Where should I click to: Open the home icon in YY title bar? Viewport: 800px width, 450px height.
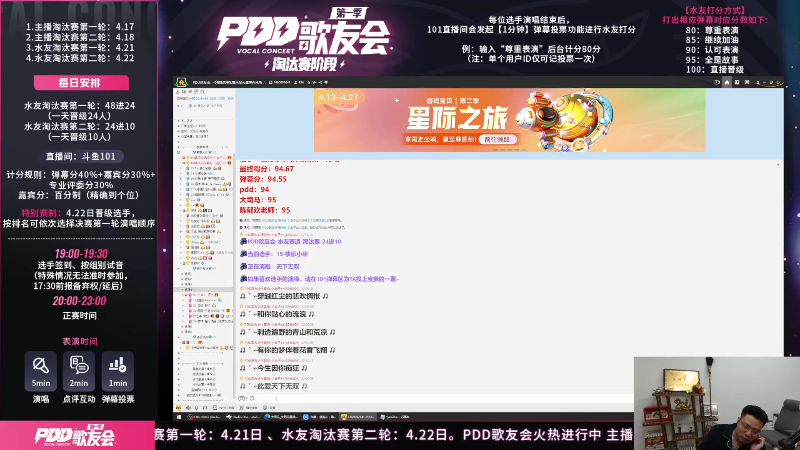(727, 82)
